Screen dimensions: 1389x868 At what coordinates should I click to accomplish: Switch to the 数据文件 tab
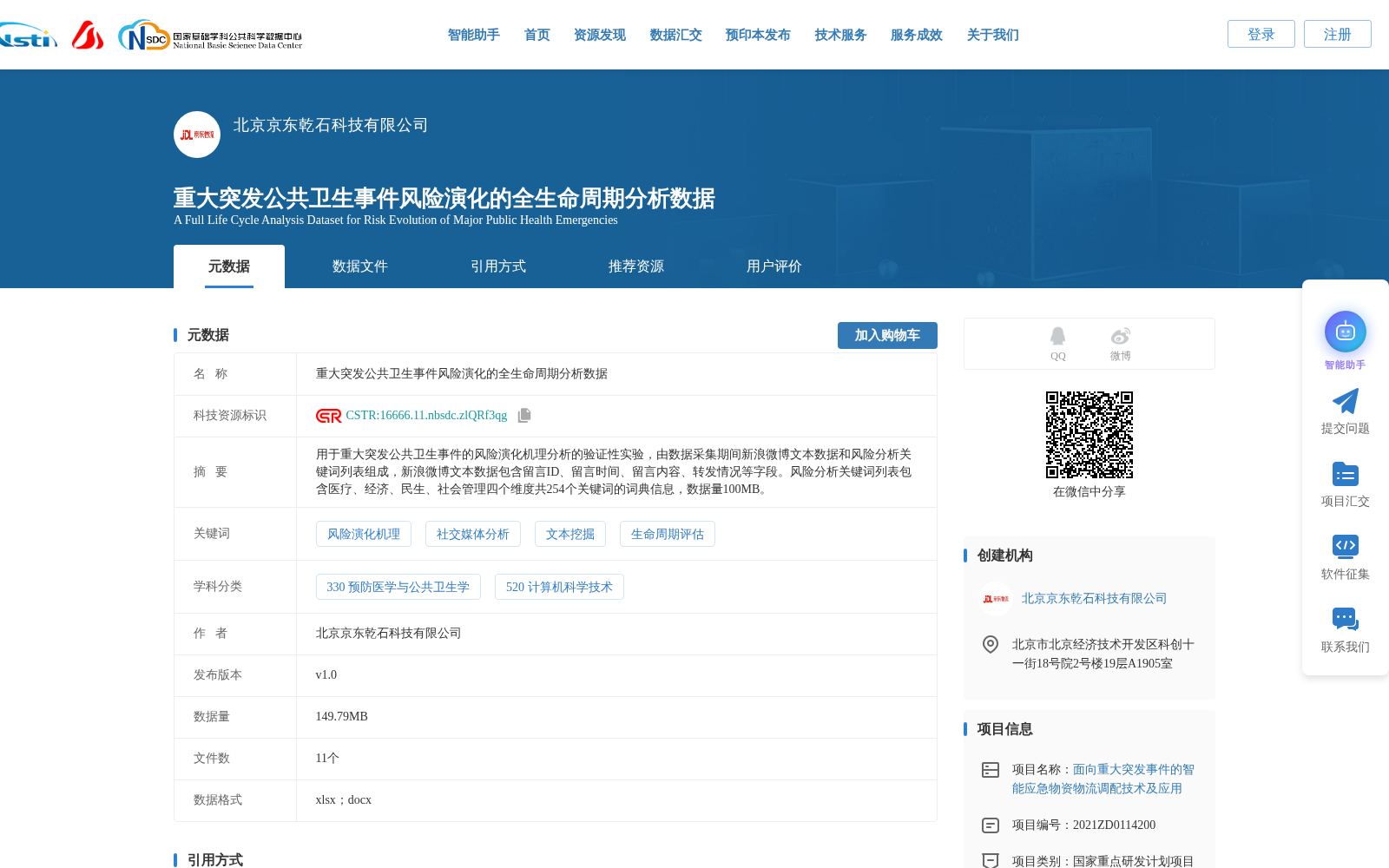(360, 266)
